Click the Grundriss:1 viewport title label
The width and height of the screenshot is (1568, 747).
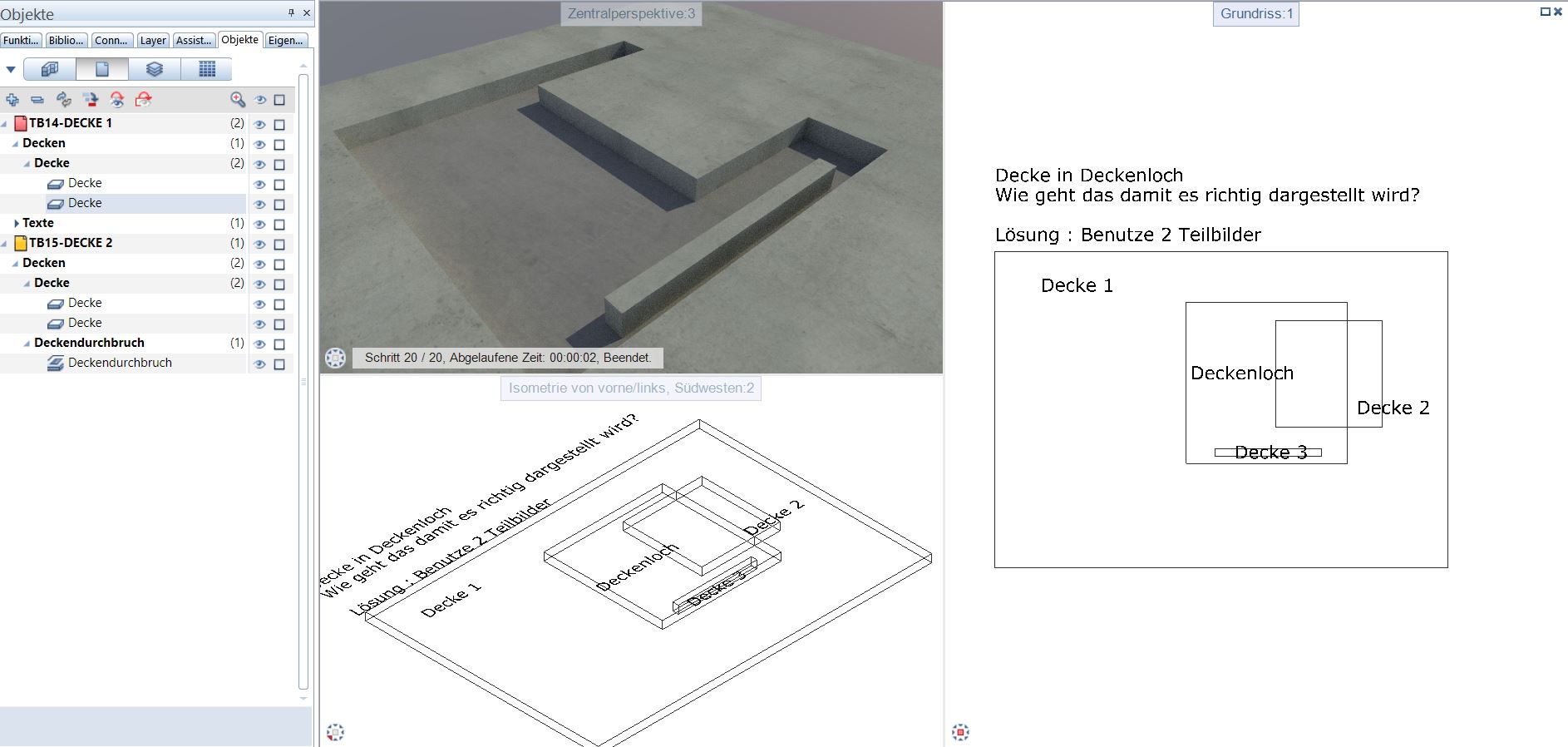point(1255,14)
